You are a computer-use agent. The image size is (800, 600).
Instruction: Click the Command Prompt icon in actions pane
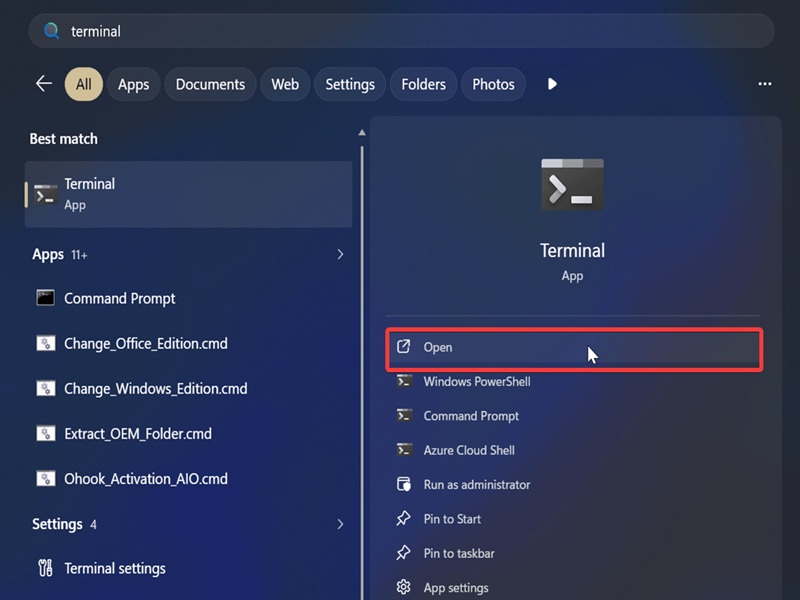click(404, 415)
